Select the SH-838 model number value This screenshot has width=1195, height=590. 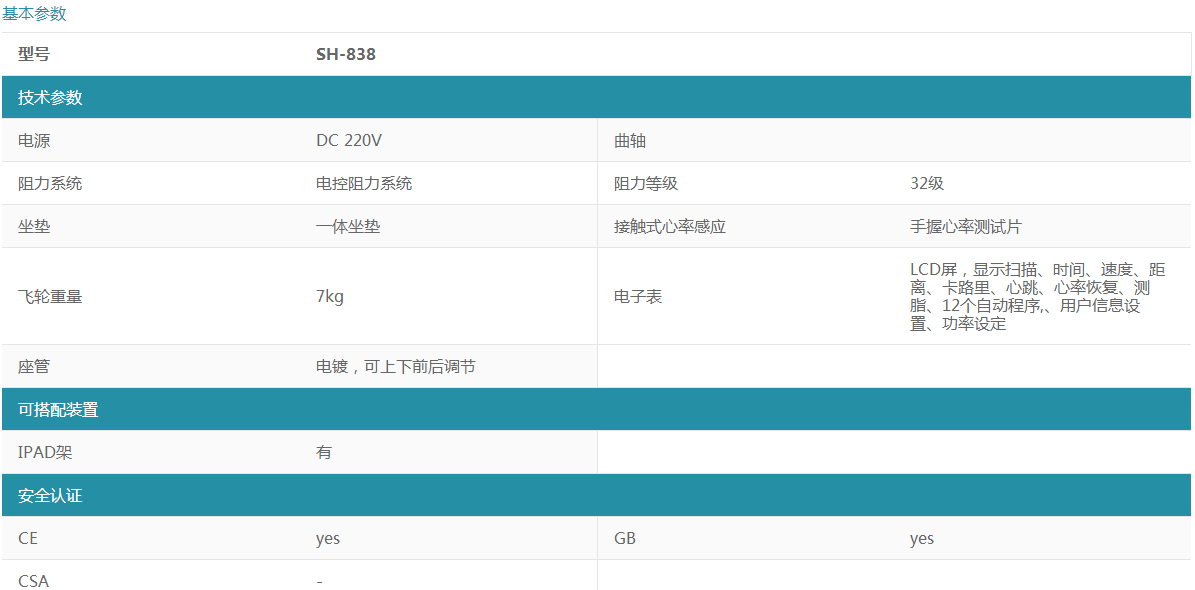[346, 54]
